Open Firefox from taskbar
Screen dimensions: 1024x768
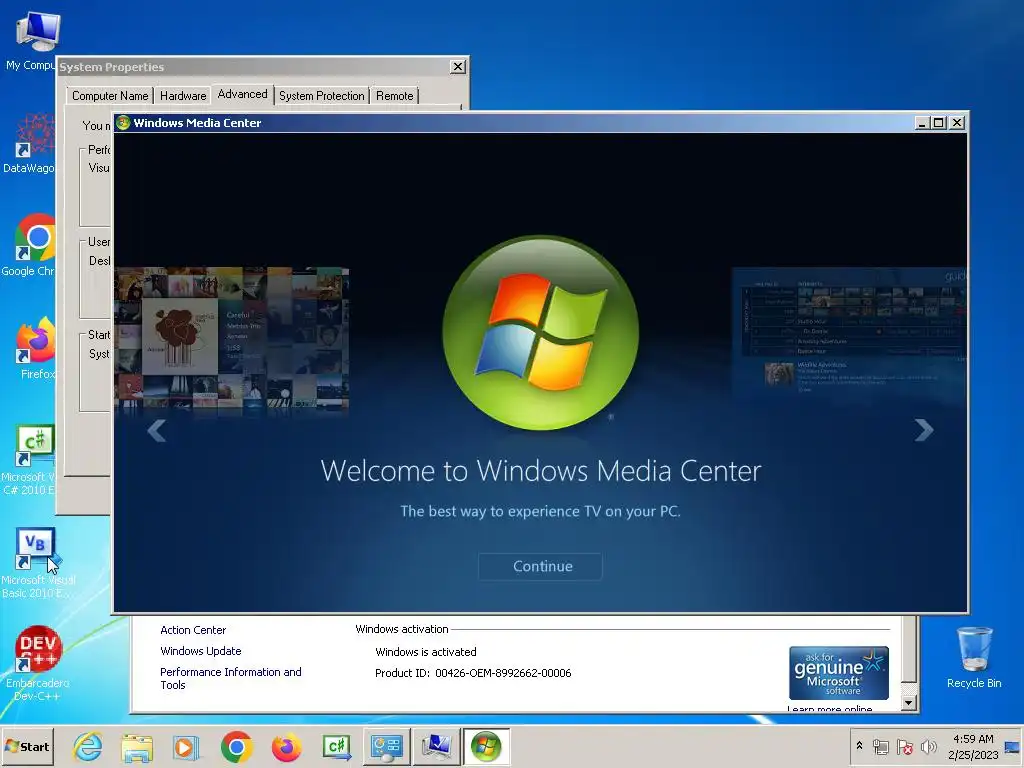(286, 746)
